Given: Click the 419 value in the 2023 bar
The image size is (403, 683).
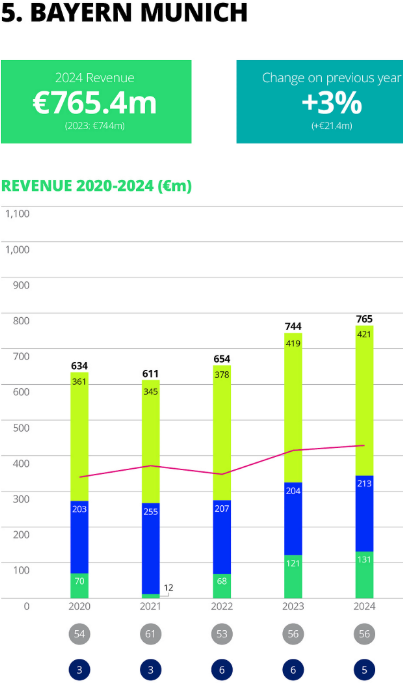Looking at the screenshot, I should pyautogui.click(x=293, y=343).
